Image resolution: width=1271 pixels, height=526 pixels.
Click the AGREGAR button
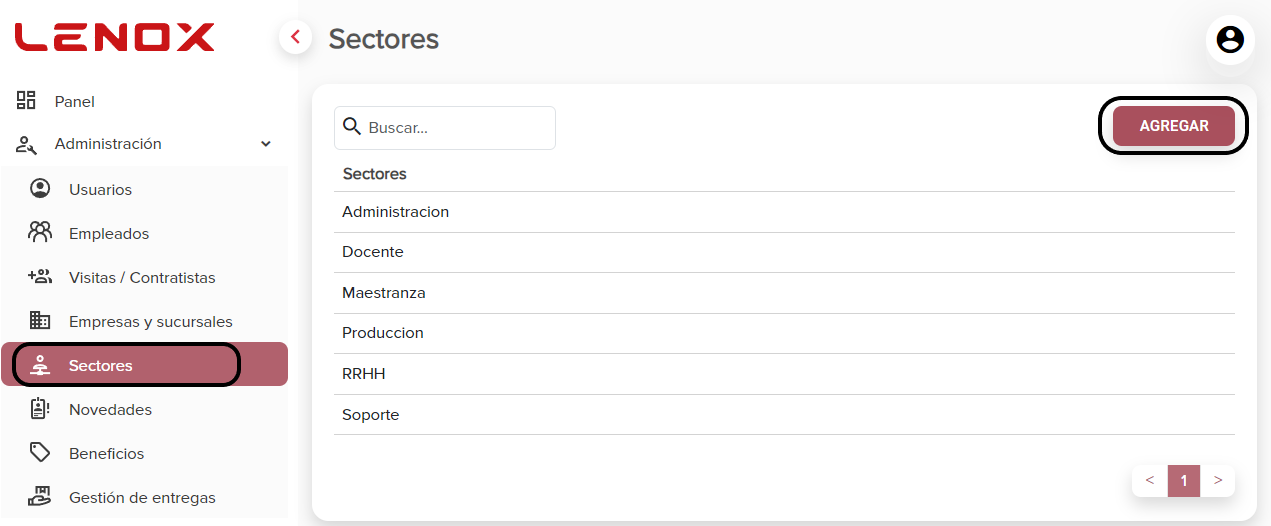tap(1174, 126)
